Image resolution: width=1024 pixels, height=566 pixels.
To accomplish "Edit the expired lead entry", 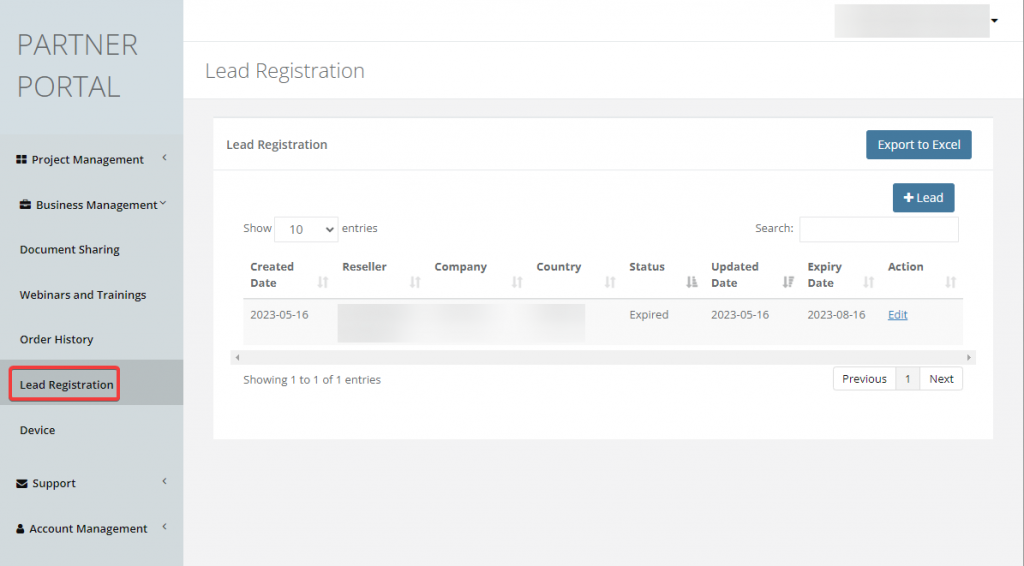I will 897,315.
